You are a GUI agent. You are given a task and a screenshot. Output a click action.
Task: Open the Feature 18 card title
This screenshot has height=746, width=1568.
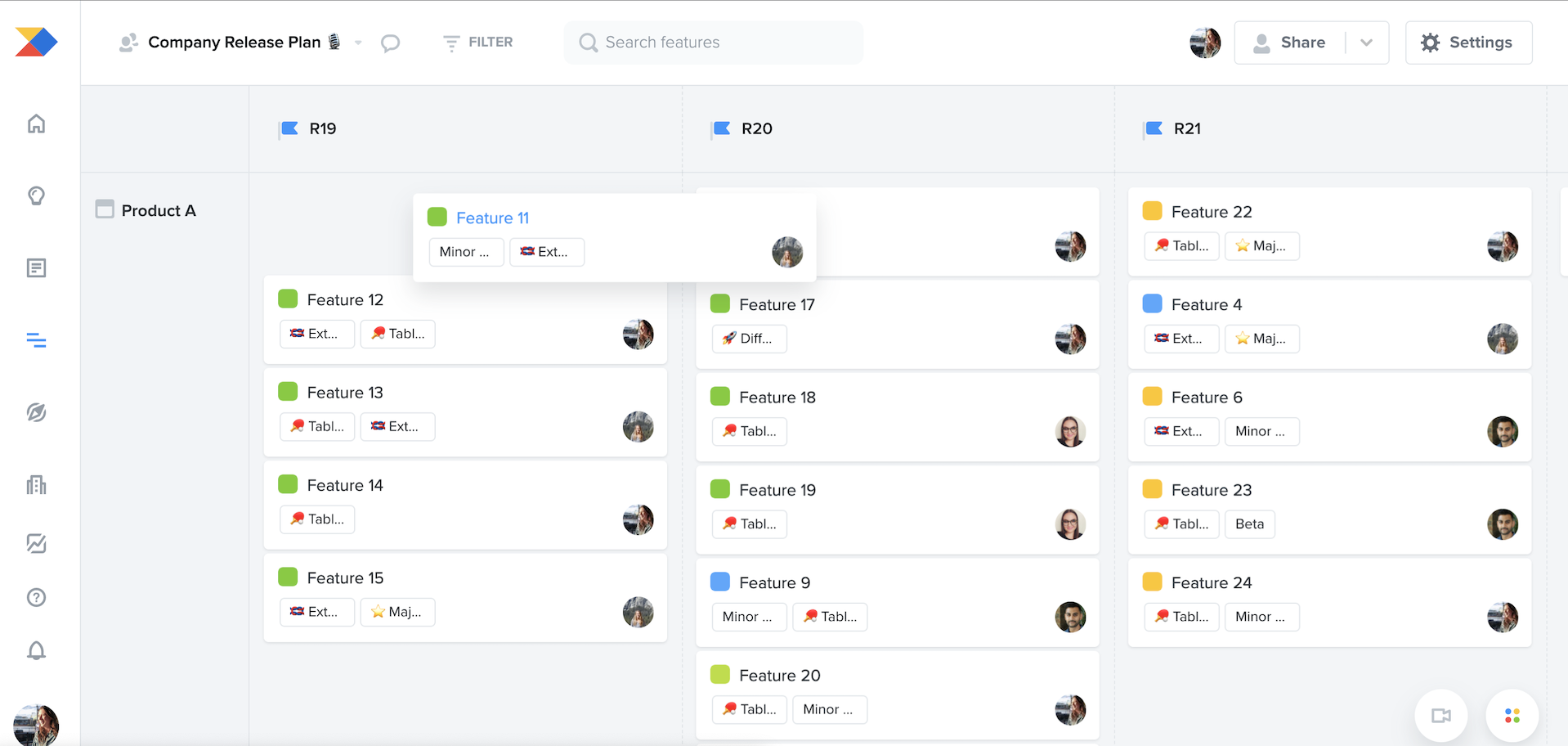(x=777, y=398)
